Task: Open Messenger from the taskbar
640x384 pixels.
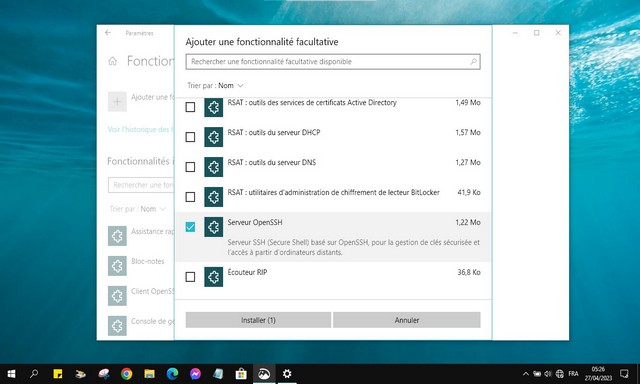Action: pyautogui.click(x=195, y=373)
